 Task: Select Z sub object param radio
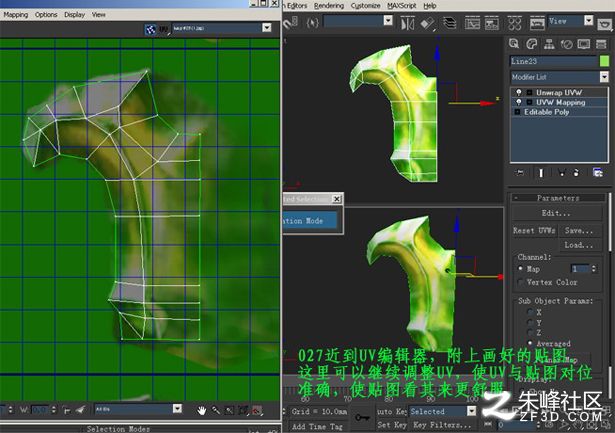pyautogui.click(x=530, y=333)
